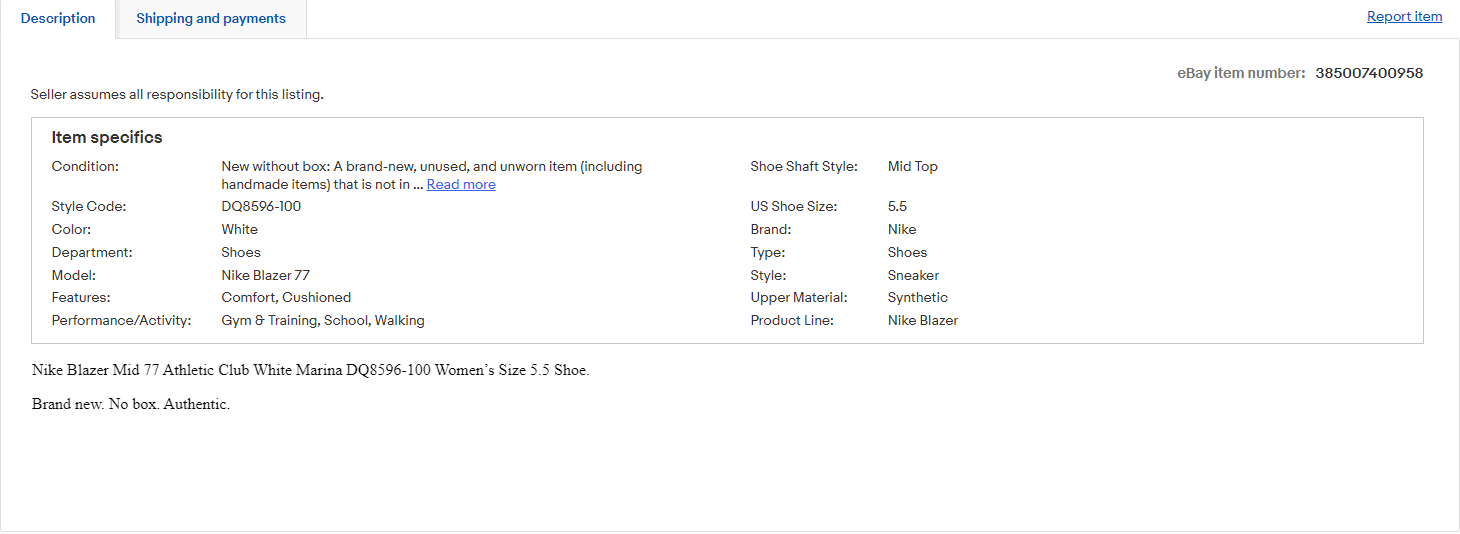Click the US Shoe Size value 5.5
Viewport: 1460px width, 534px height.
pyautogui.click(x=897, y=207)
